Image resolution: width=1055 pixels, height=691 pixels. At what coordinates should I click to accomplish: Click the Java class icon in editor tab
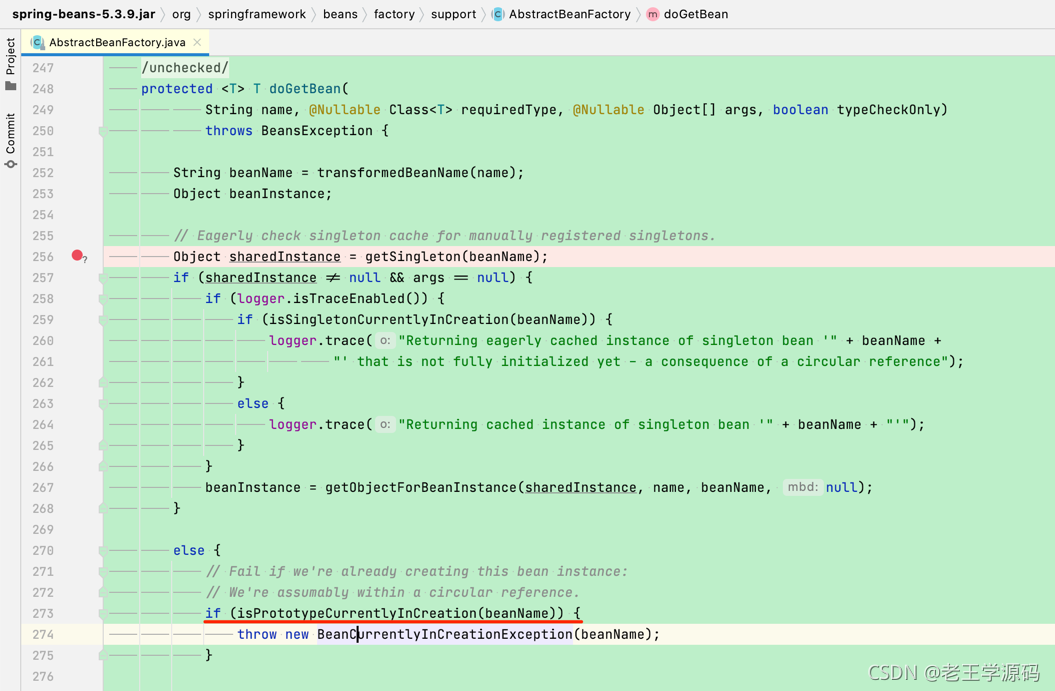[38, 42]
